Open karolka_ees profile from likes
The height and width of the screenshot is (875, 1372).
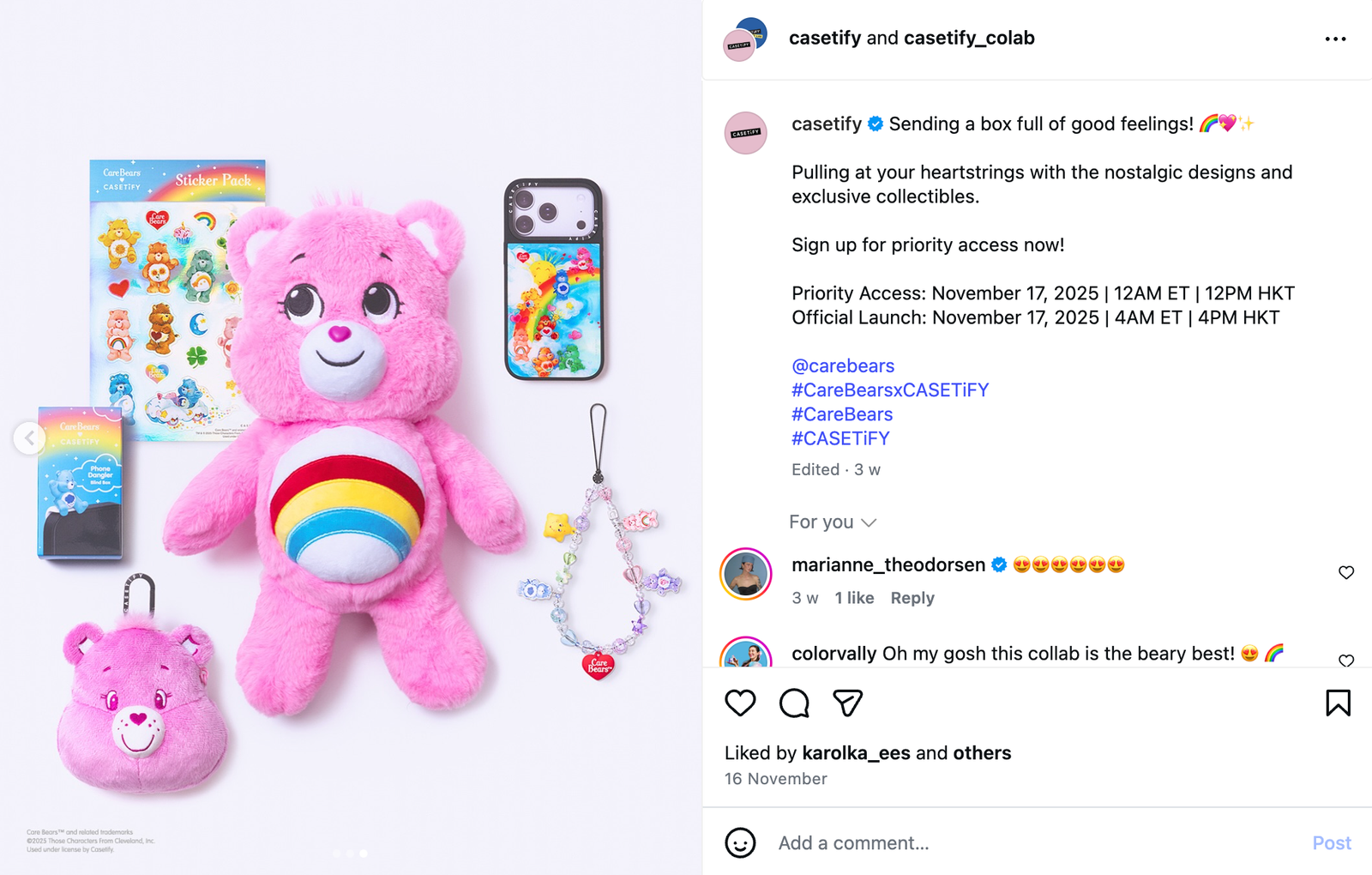(856, 753)
